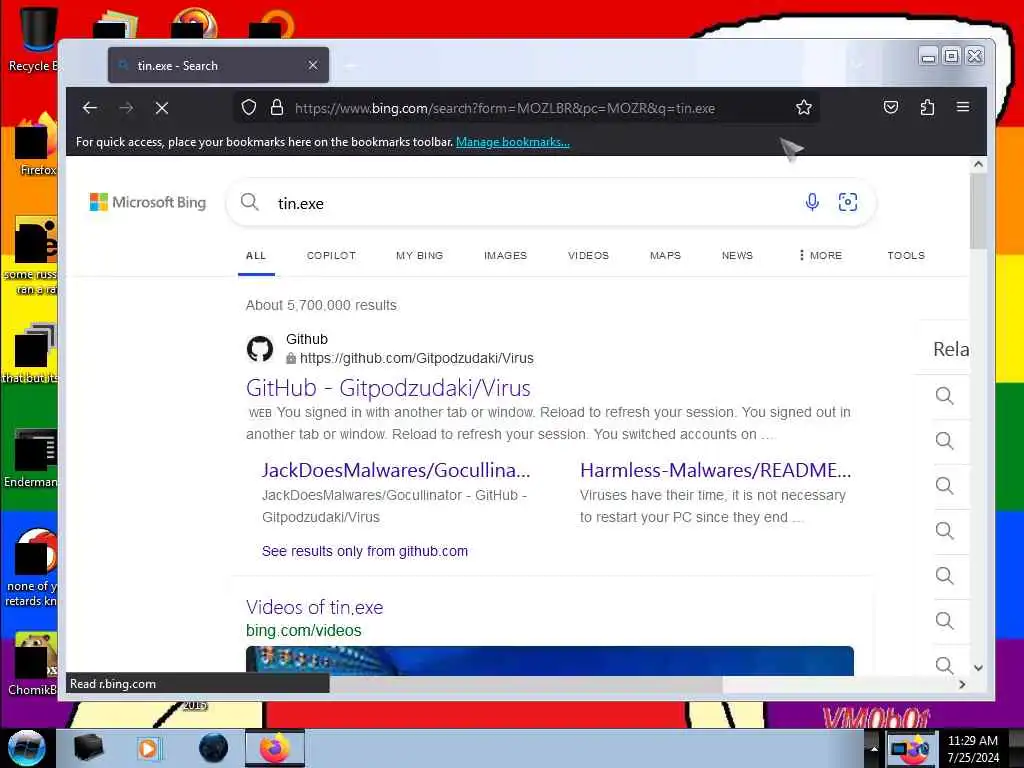Viewport: 1024px width, 768px height.
Task: Select the ALL results tab
Action: click(x=256, y=255)
